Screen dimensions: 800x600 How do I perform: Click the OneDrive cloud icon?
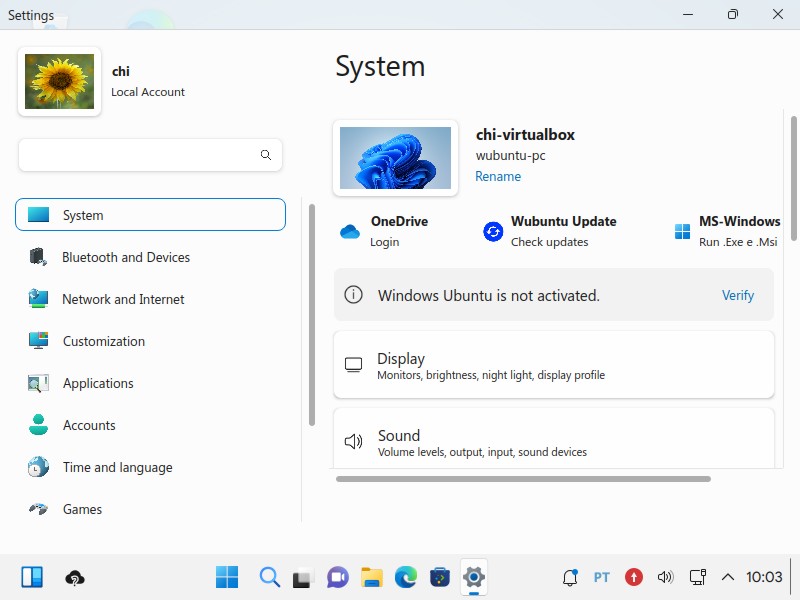(349, 232)
